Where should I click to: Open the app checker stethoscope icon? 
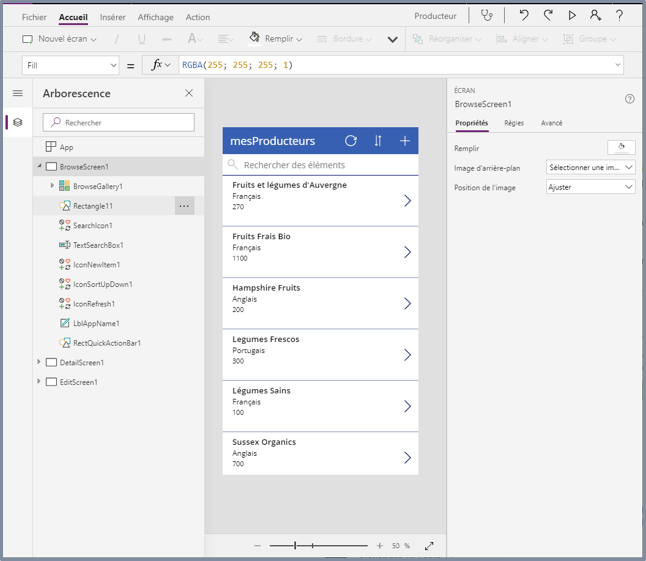coord(487,16)
